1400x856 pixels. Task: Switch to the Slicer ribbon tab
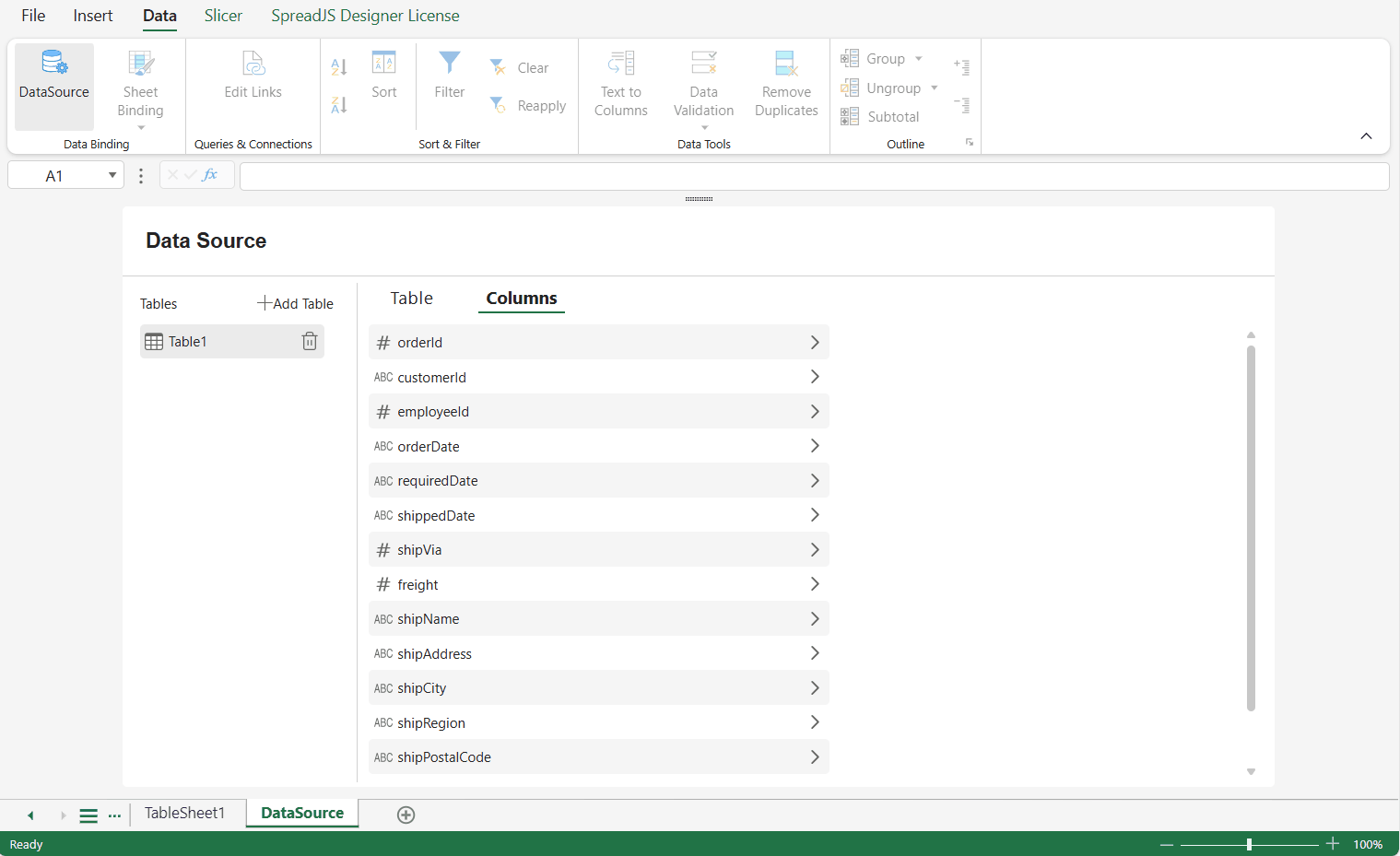tap(223, 16)
